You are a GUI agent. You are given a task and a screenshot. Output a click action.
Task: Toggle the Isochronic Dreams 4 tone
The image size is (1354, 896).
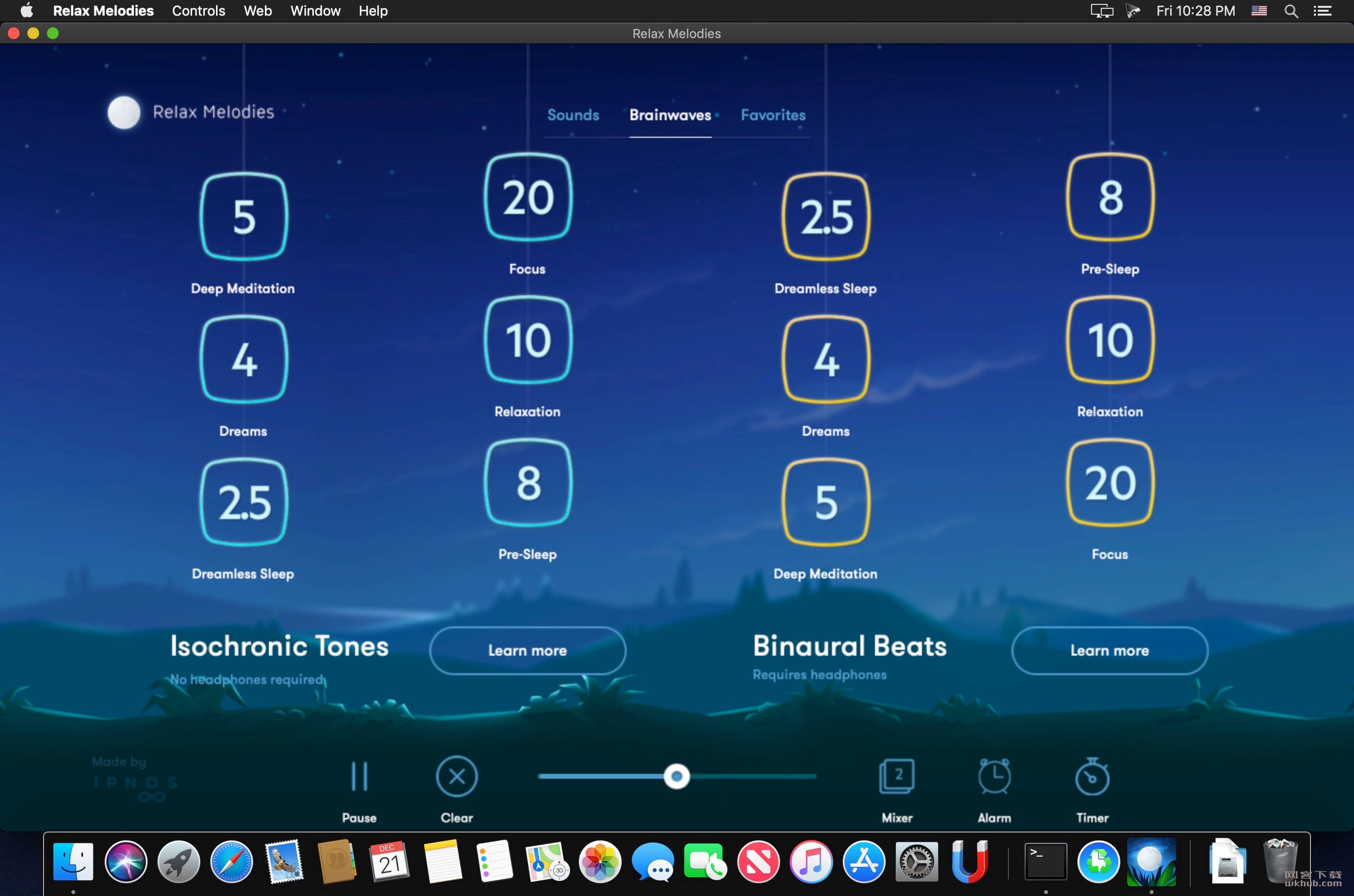(x=243, y=360)
